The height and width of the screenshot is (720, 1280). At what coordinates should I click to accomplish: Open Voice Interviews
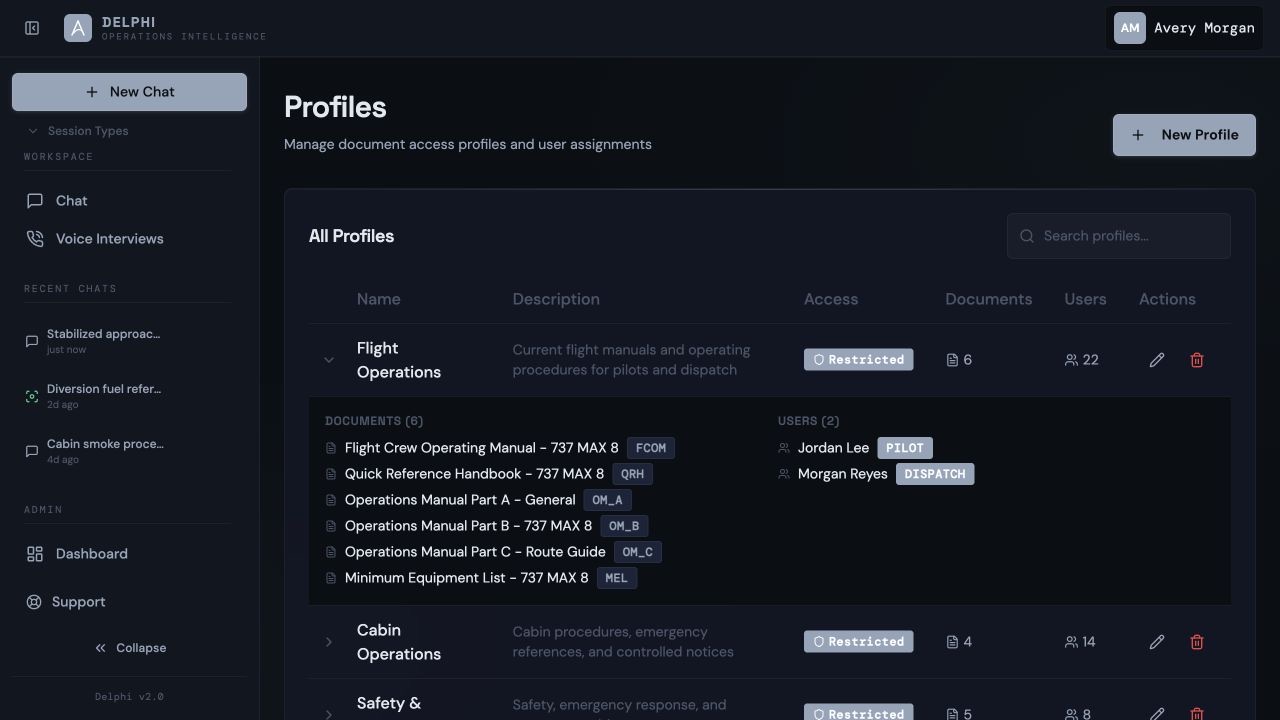pos(129,239)
